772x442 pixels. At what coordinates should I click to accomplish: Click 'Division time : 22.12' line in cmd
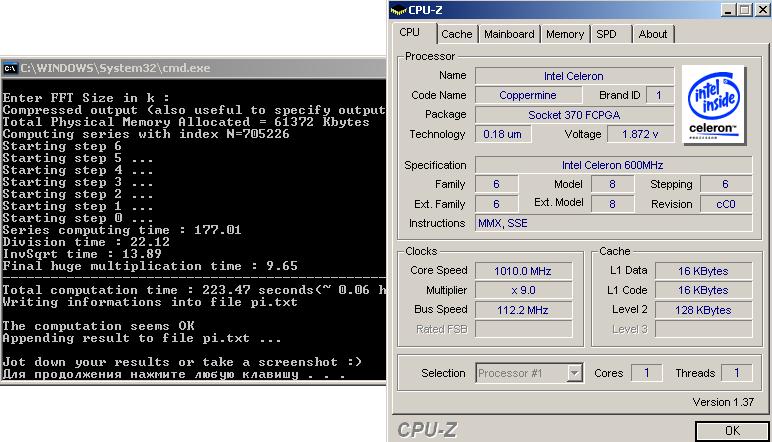coord(86,242)
